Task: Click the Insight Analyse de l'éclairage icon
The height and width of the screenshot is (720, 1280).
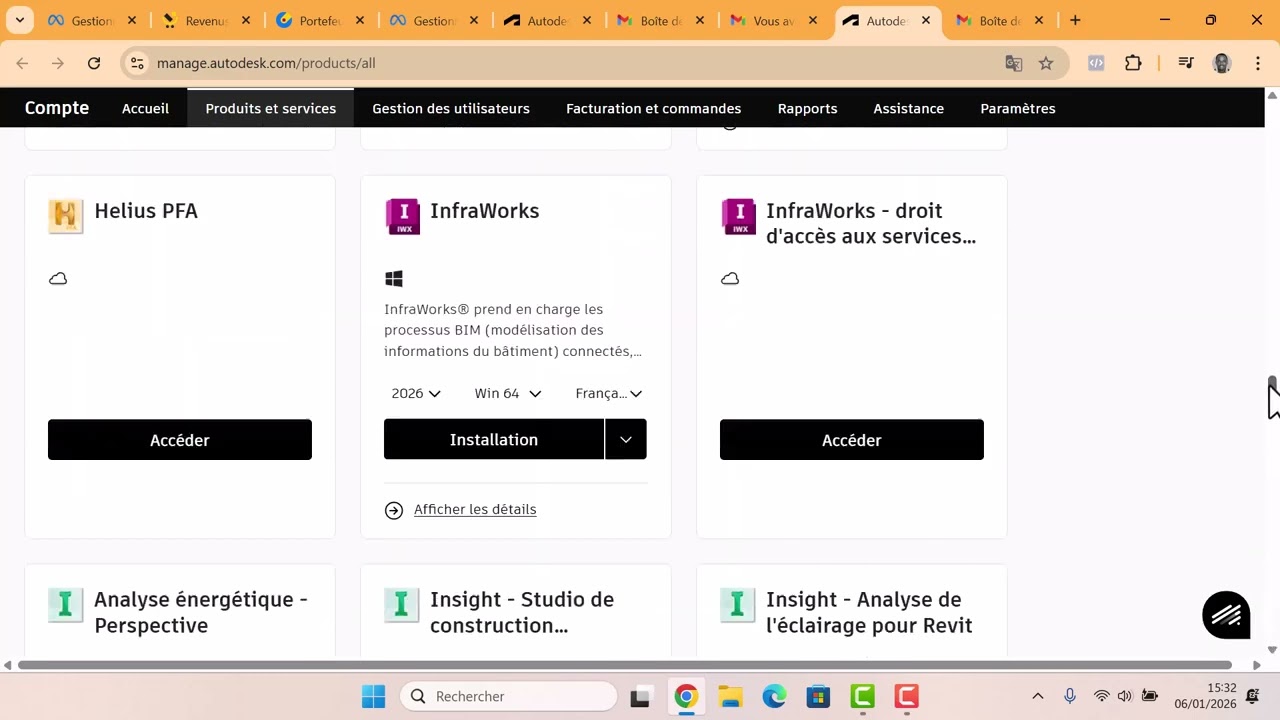Action: pyautogui.click(x=738, y=604)
